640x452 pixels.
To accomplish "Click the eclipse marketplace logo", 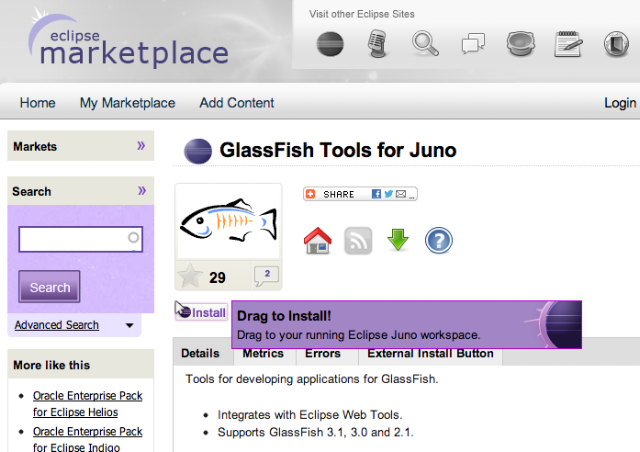I will (129, 39).
